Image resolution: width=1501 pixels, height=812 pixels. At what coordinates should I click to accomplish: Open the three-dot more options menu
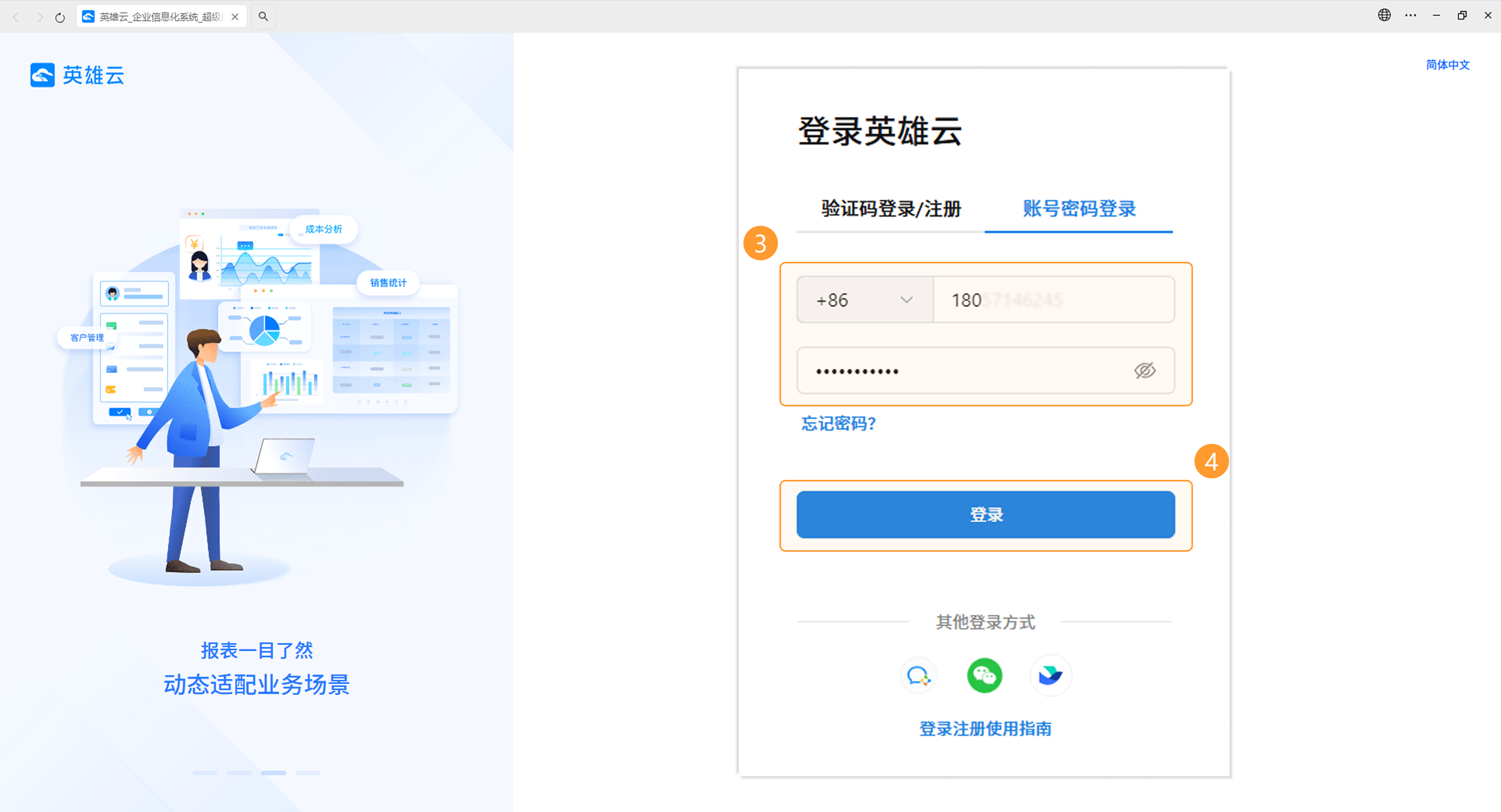click(1411, 15)
